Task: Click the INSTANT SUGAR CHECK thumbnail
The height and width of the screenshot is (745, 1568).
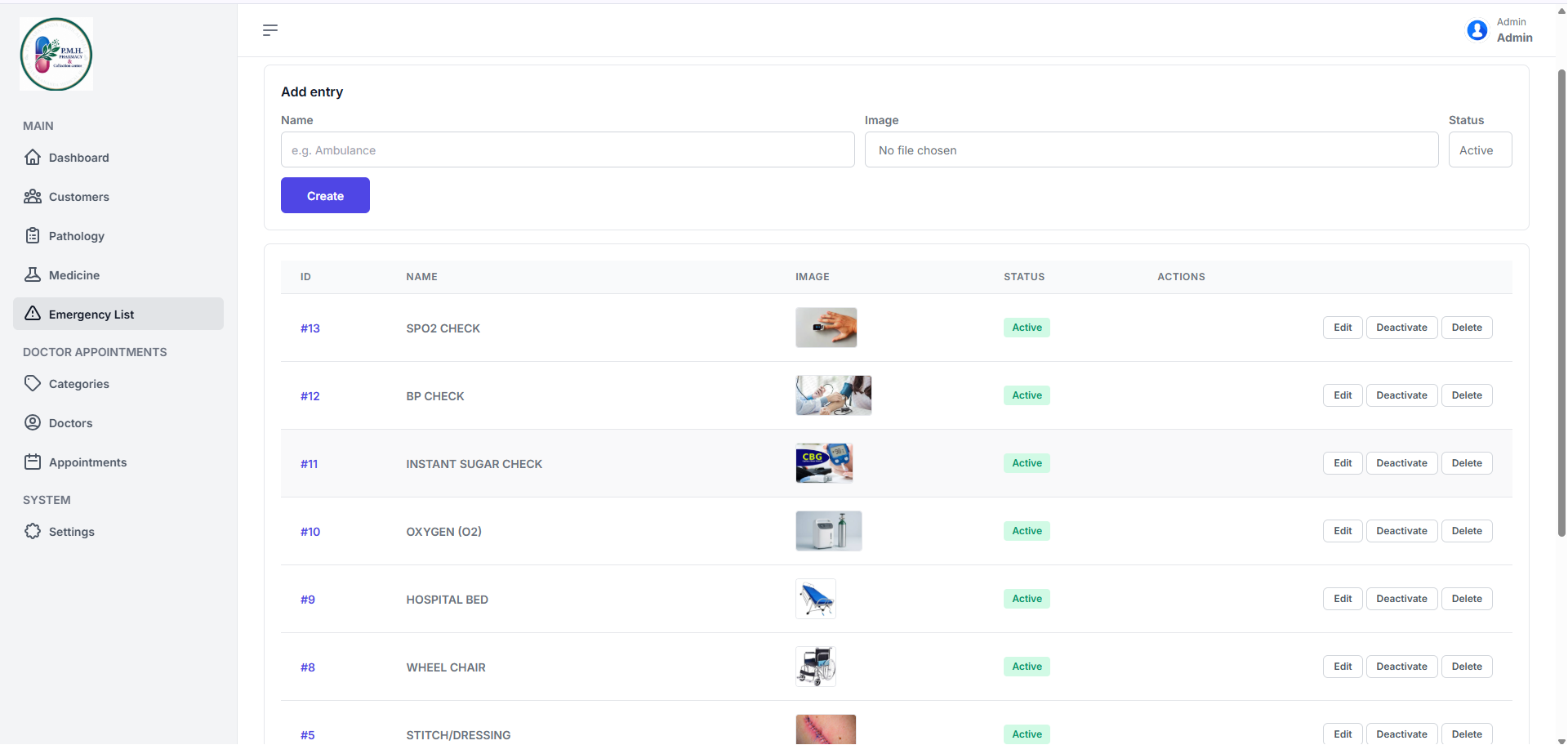Action: (825, 463)
